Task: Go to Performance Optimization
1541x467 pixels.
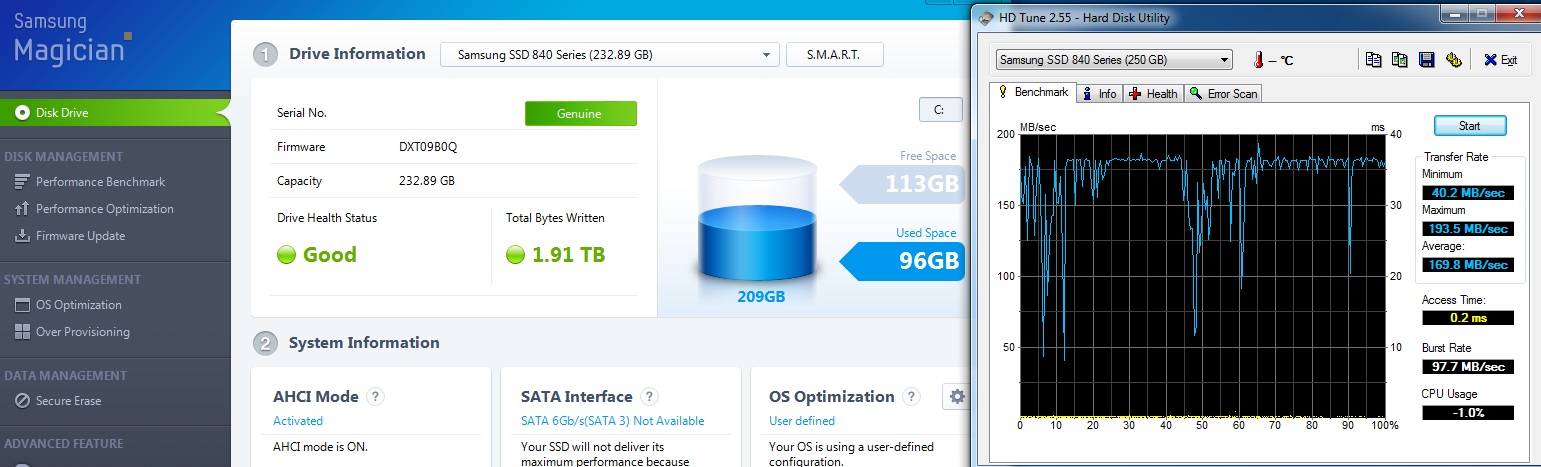Action: tap(104, 209)
